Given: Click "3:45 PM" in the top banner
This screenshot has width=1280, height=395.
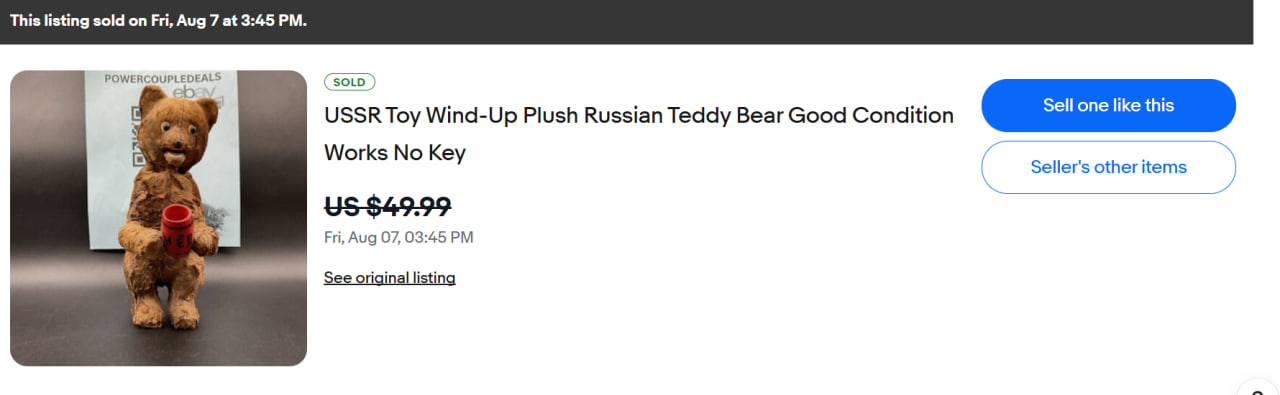Looking at the screenshot, I should click(x=271, y=21).
